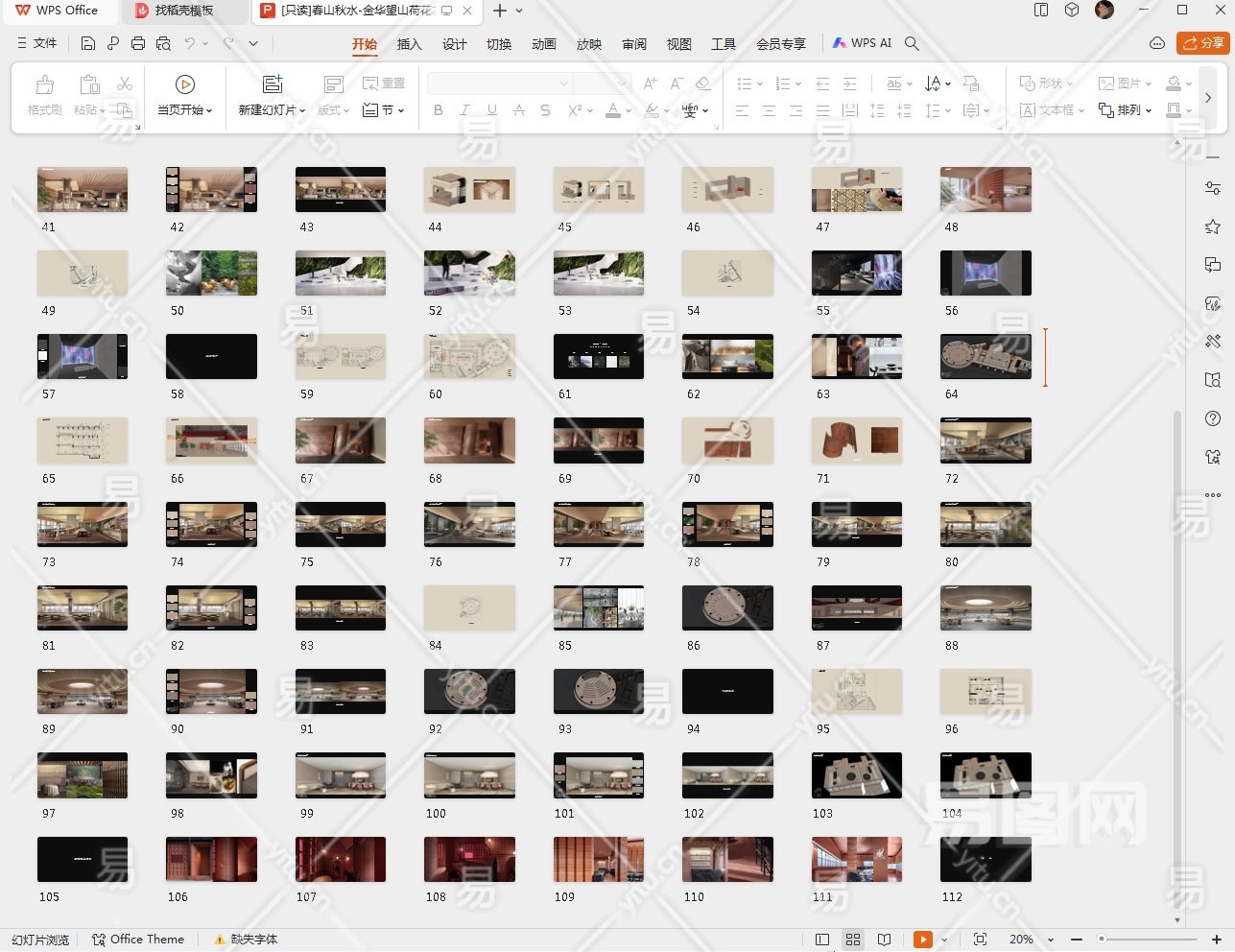Expand the zoom percentage dropdown
This screenshot has height=952, width=1235.
[1050, 940]
